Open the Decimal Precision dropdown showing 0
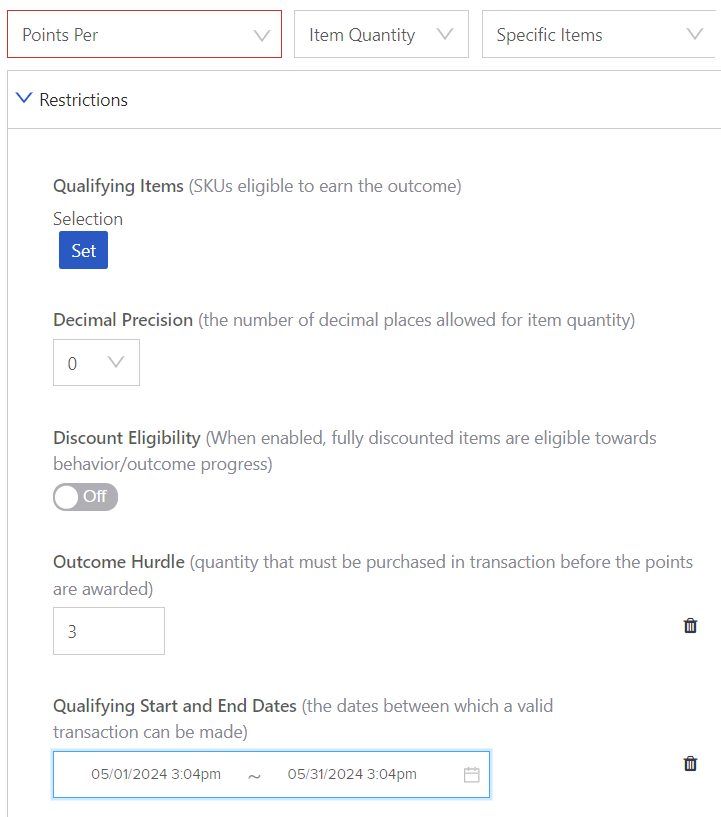 96,363
